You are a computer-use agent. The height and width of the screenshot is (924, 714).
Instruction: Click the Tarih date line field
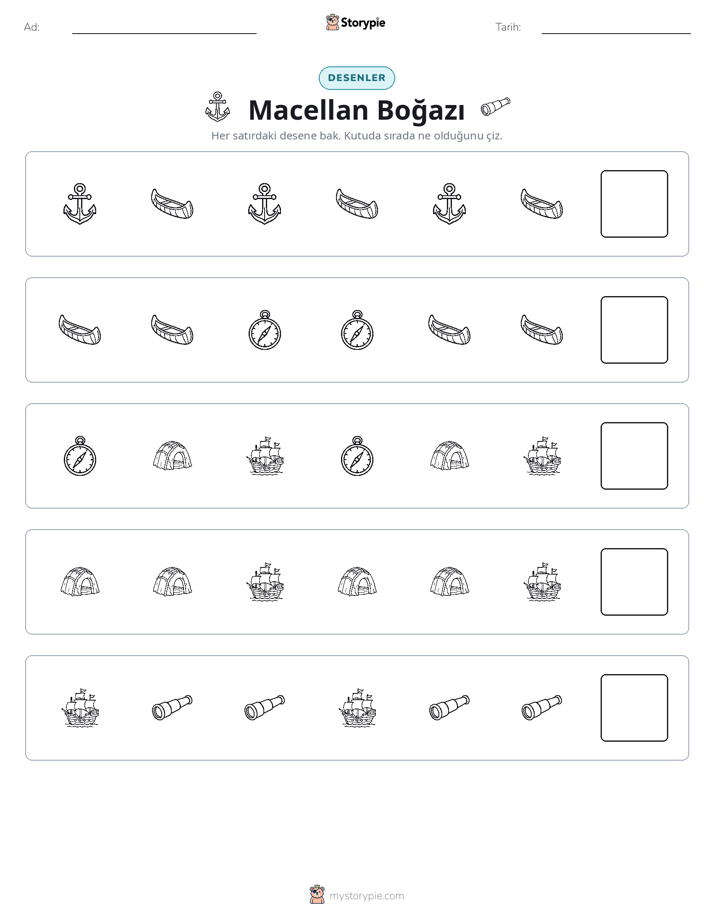(616, 27)
